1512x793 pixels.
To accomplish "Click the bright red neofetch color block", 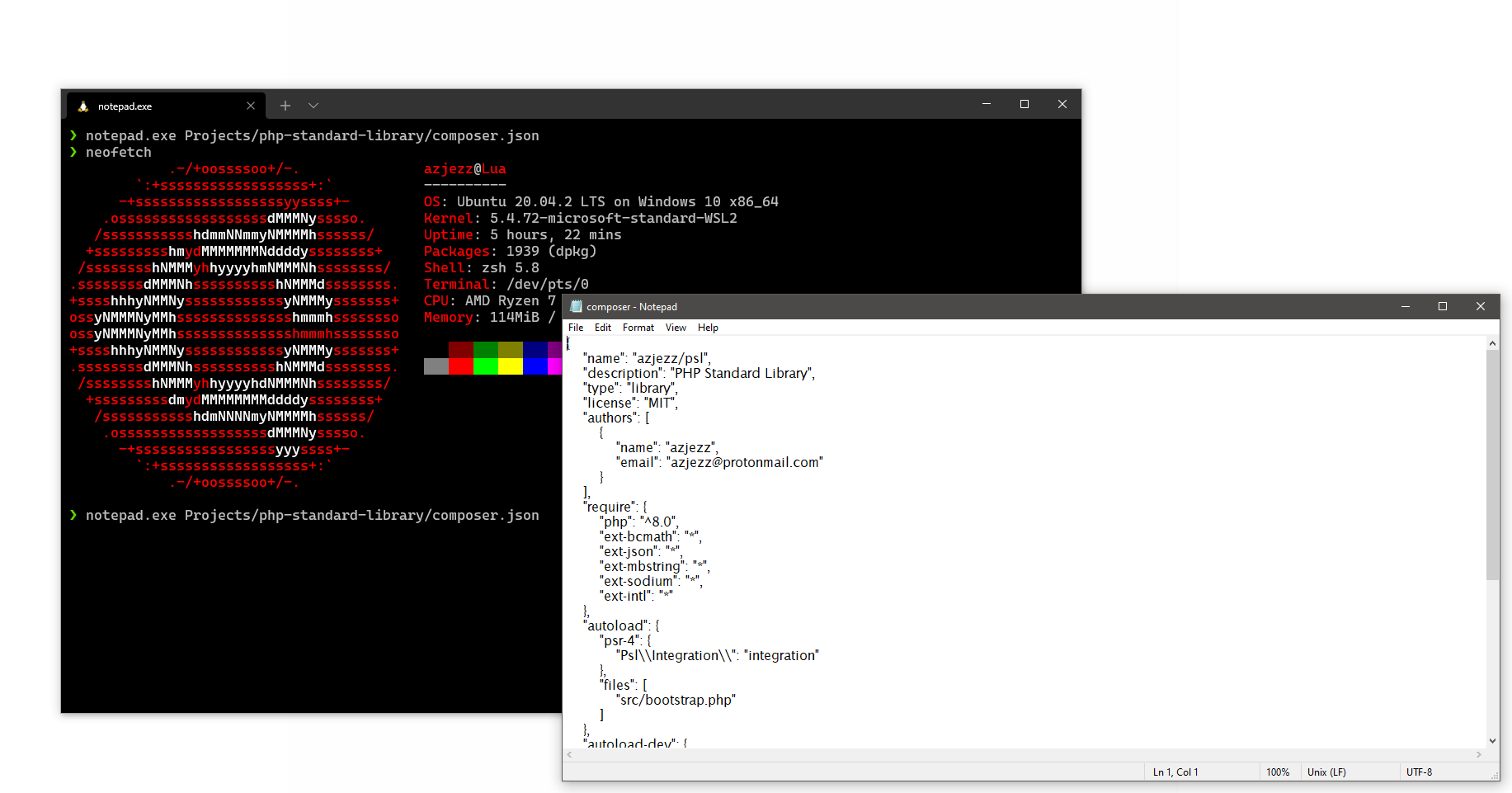I will pyautogui.click(x=461, y=366).
